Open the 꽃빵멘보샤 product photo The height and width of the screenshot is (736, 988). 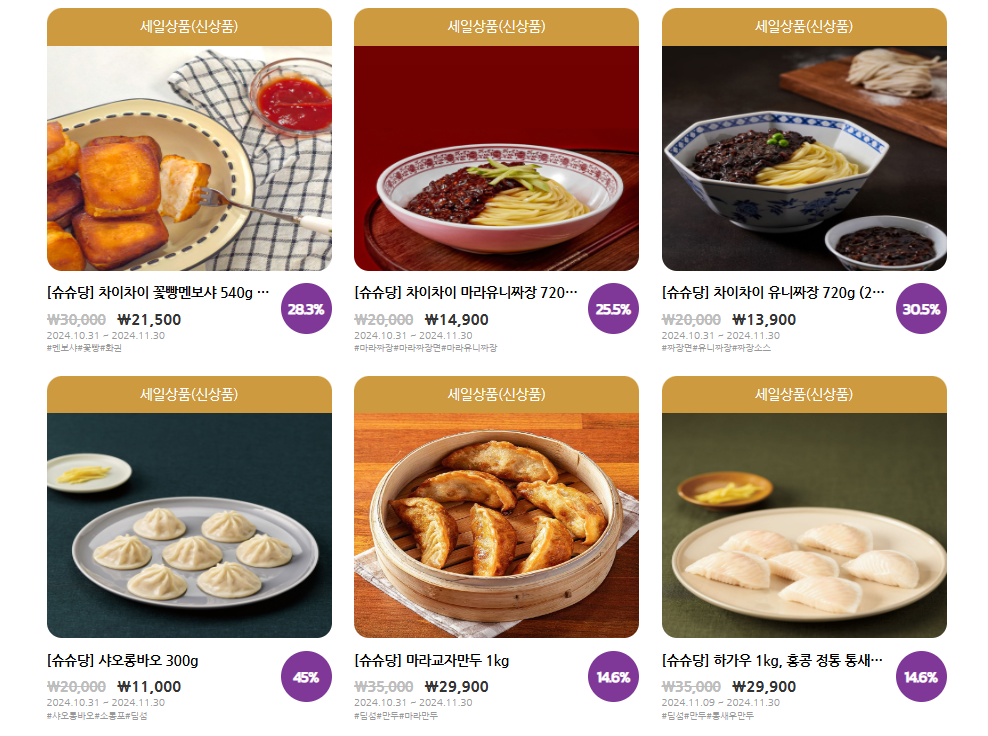tap(189, 158)
